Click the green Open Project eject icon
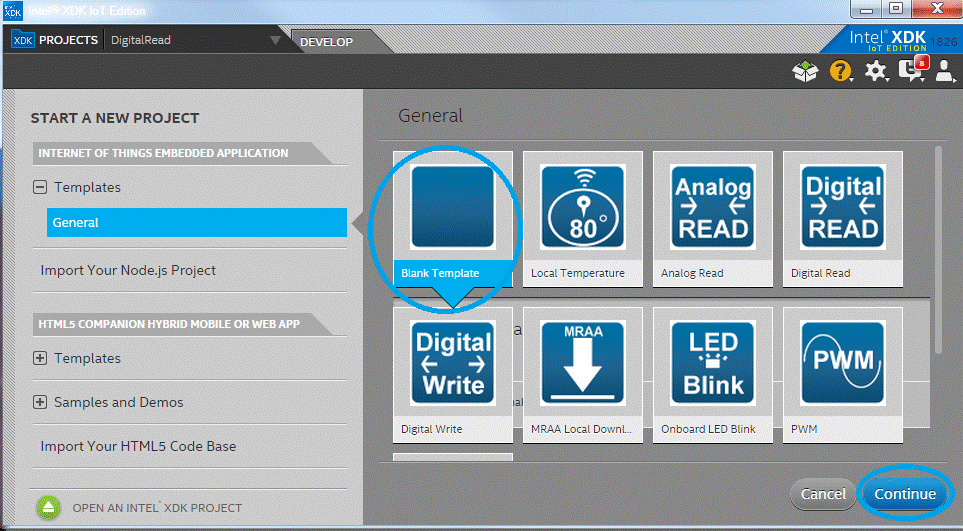The height and width of the screenshot is (531, 963). (x=48, y=507)
